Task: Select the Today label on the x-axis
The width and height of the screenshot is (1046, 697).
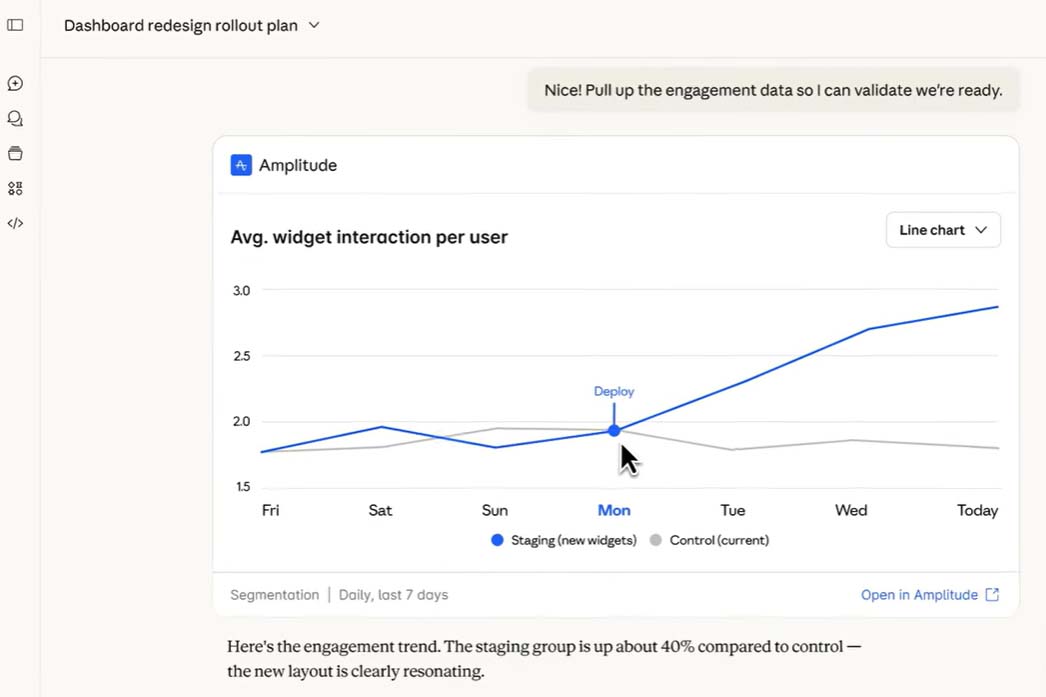Action: (977, 510)
